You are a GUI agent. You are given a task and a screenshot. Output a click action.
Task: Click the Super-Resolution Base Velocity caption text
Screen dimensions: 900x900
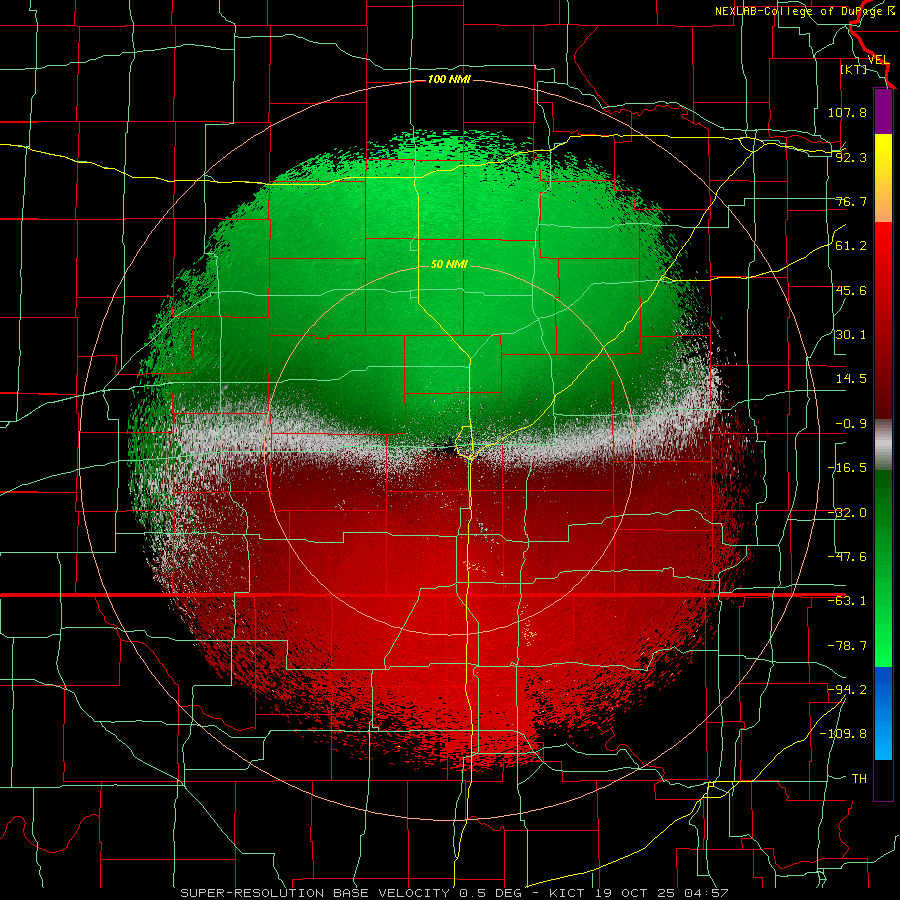[454, 893]
